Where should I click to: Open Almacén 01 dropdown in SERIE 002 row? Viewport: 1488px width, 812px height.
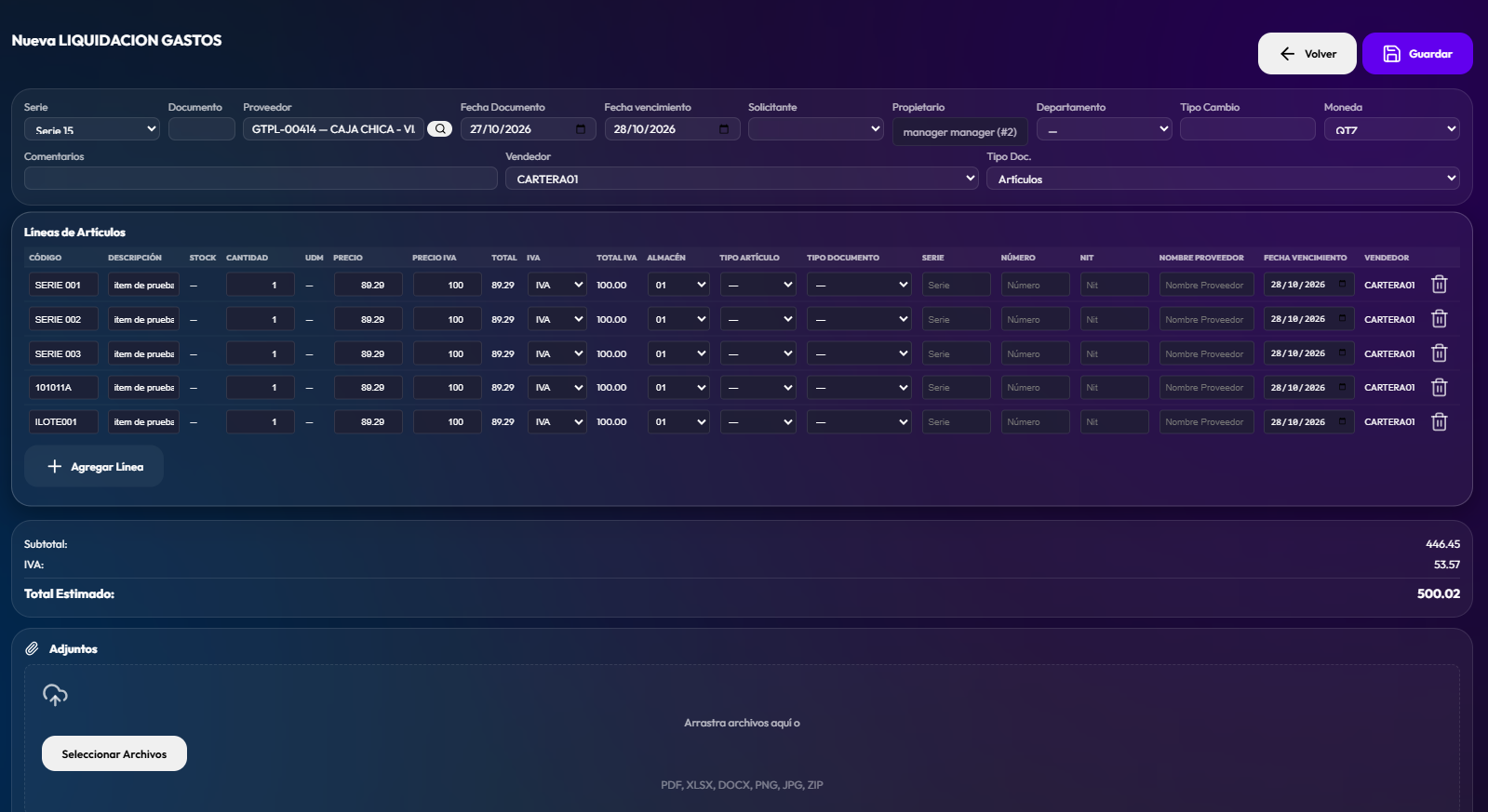click(678, 319)
